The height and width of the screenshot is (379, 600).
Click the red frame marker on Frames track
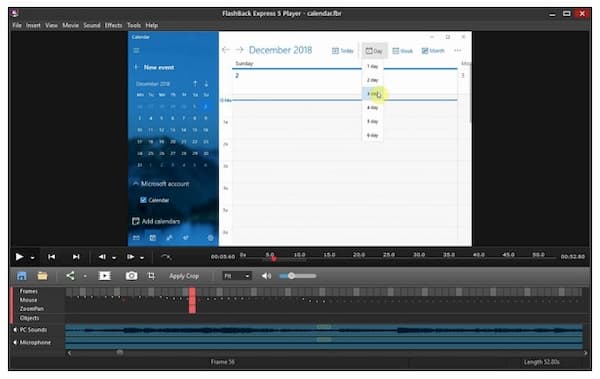192,300
